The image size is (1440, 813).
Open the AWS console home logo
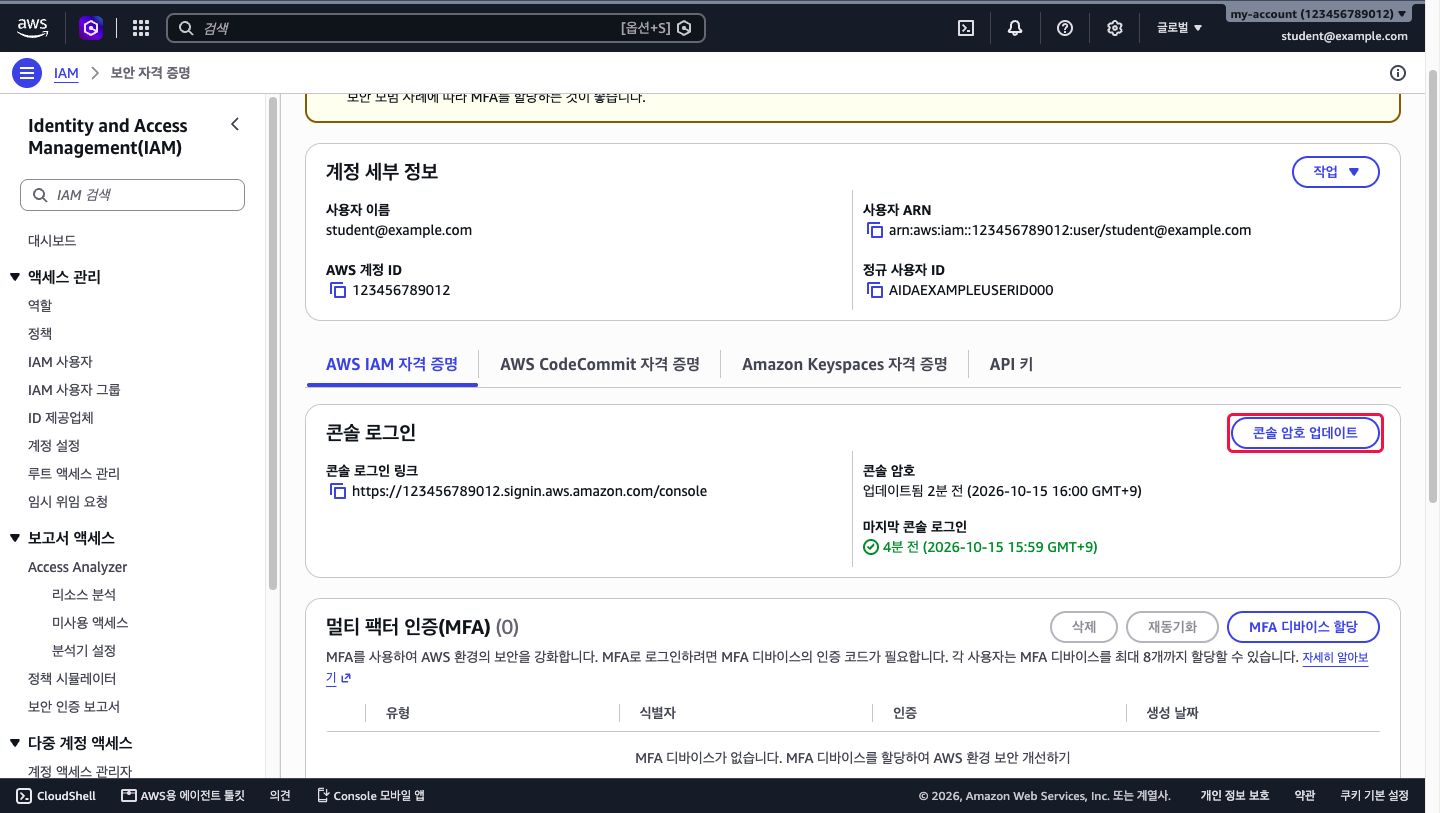pos(33,28)
